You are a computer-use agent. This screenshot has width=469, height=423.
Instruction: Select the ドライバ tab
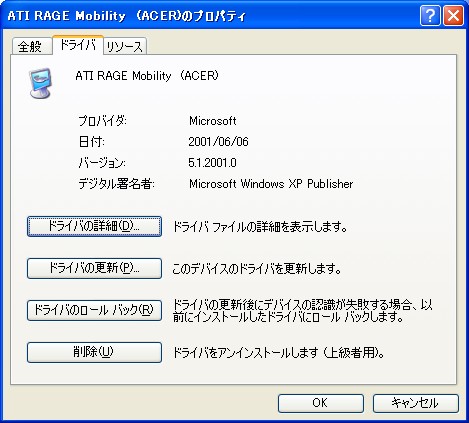78,45
